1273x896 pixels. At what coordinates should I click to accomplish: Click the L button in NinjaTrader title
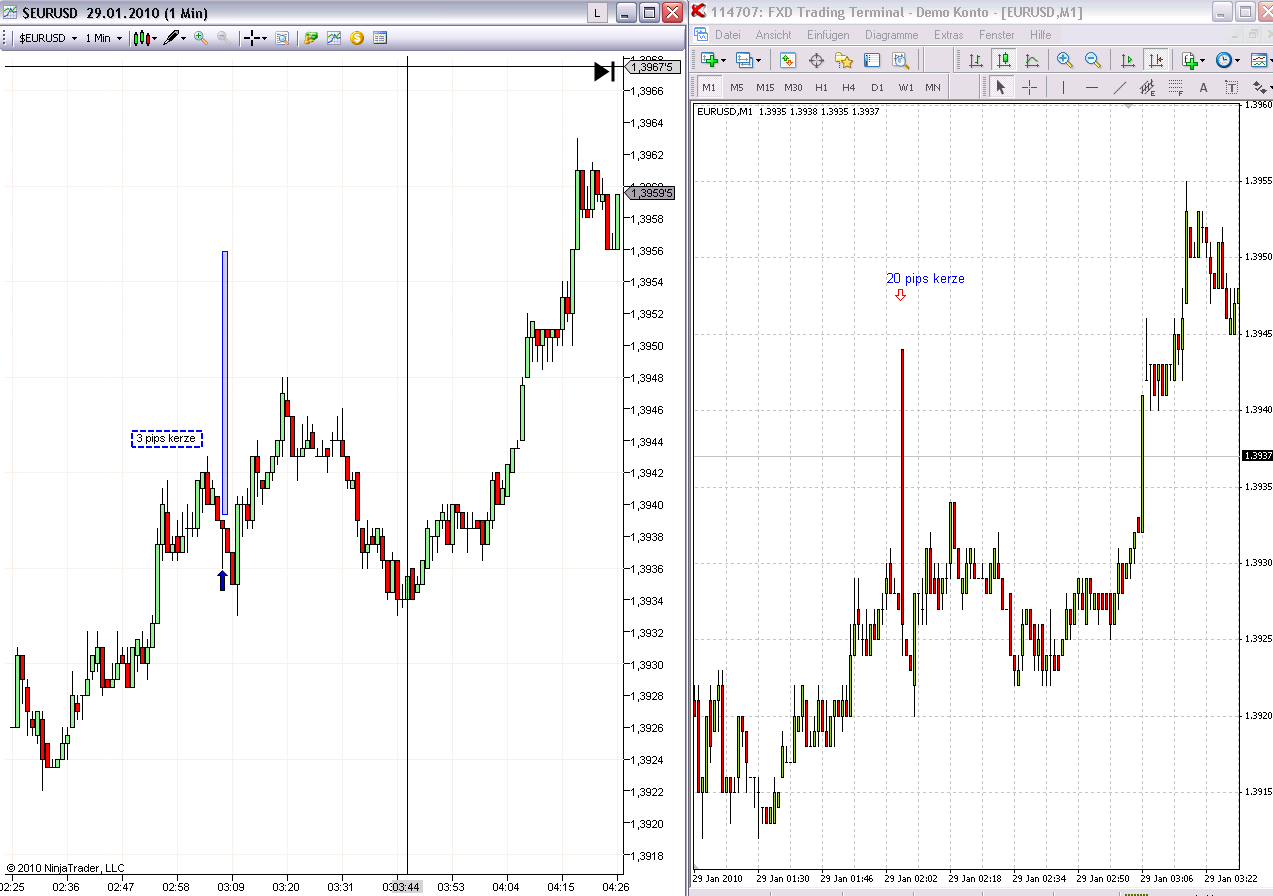coord(597,12)
